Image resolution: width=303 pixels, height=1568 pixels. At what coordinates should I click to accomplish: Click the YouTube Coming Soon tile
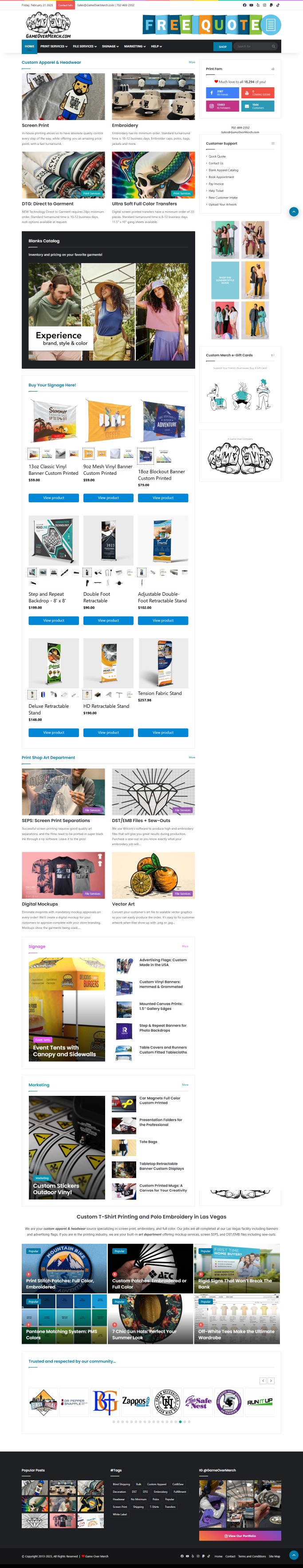[x=258, y=93]
